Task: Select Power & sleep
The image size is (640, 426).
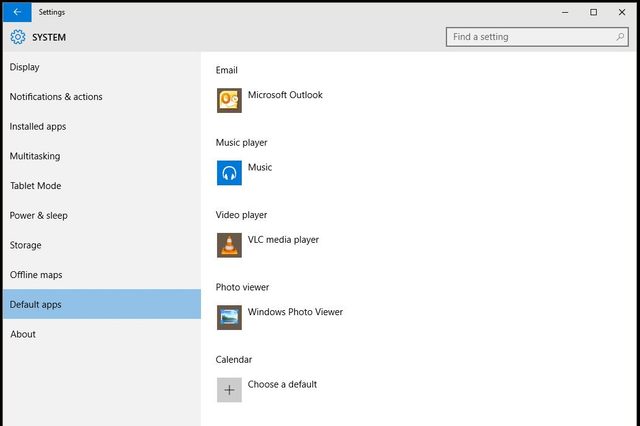Action: pos(102,215)
